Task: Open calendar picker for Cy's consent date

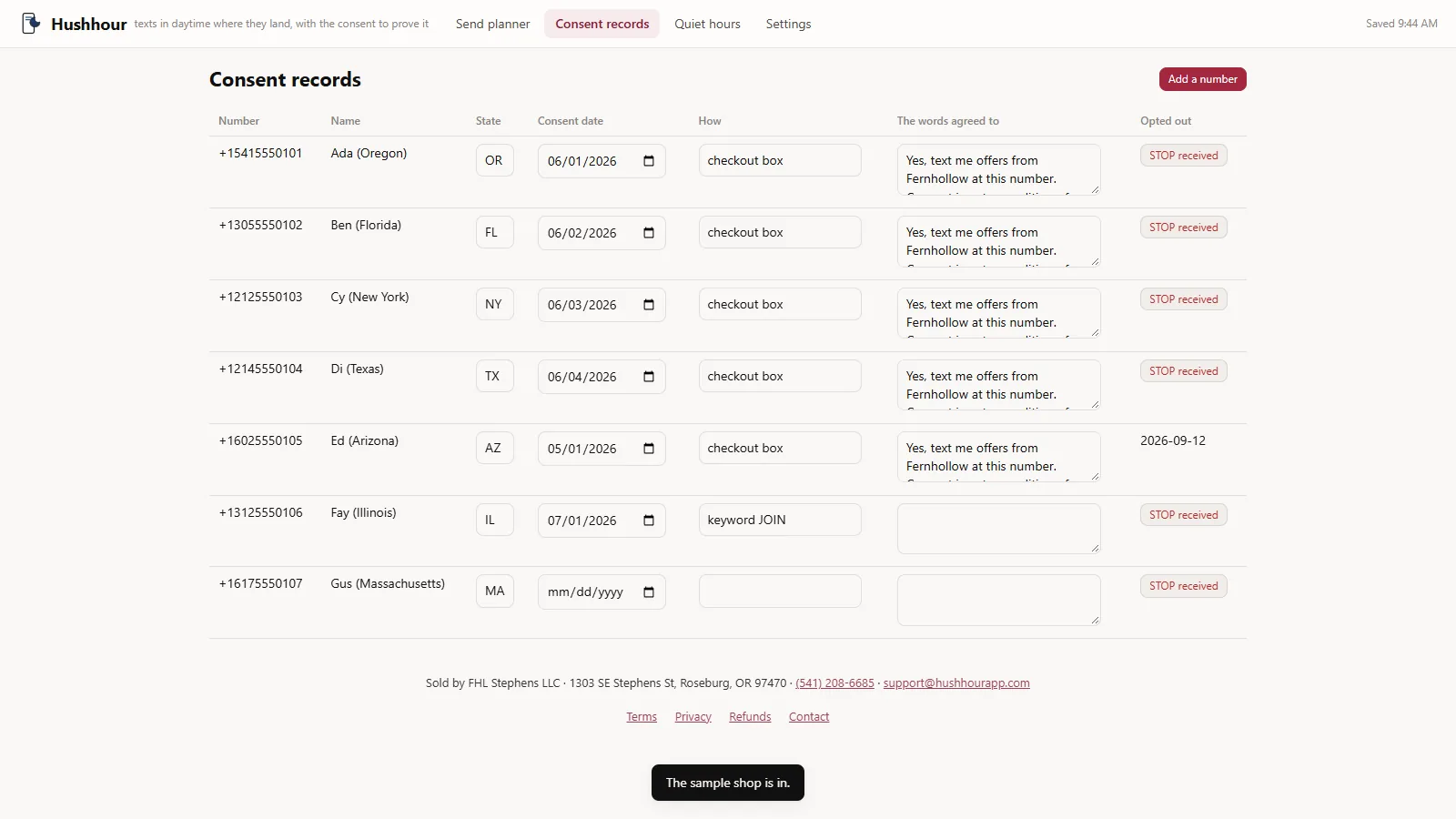Action: click(x=649, y=305)
